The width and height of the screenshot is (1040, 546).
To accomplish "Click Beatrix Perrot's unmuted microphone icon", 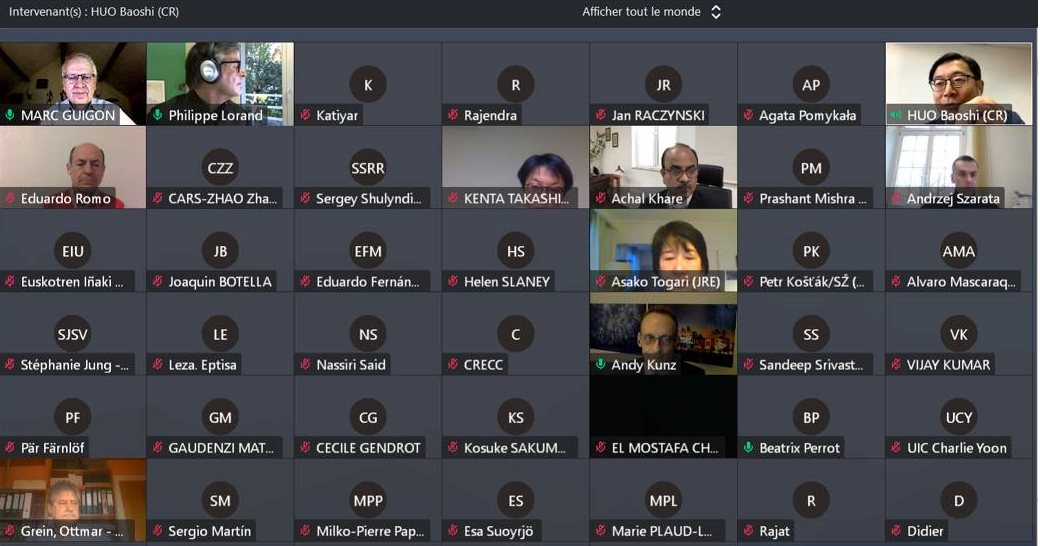I will pyautogui.click(x=748, y=448).
